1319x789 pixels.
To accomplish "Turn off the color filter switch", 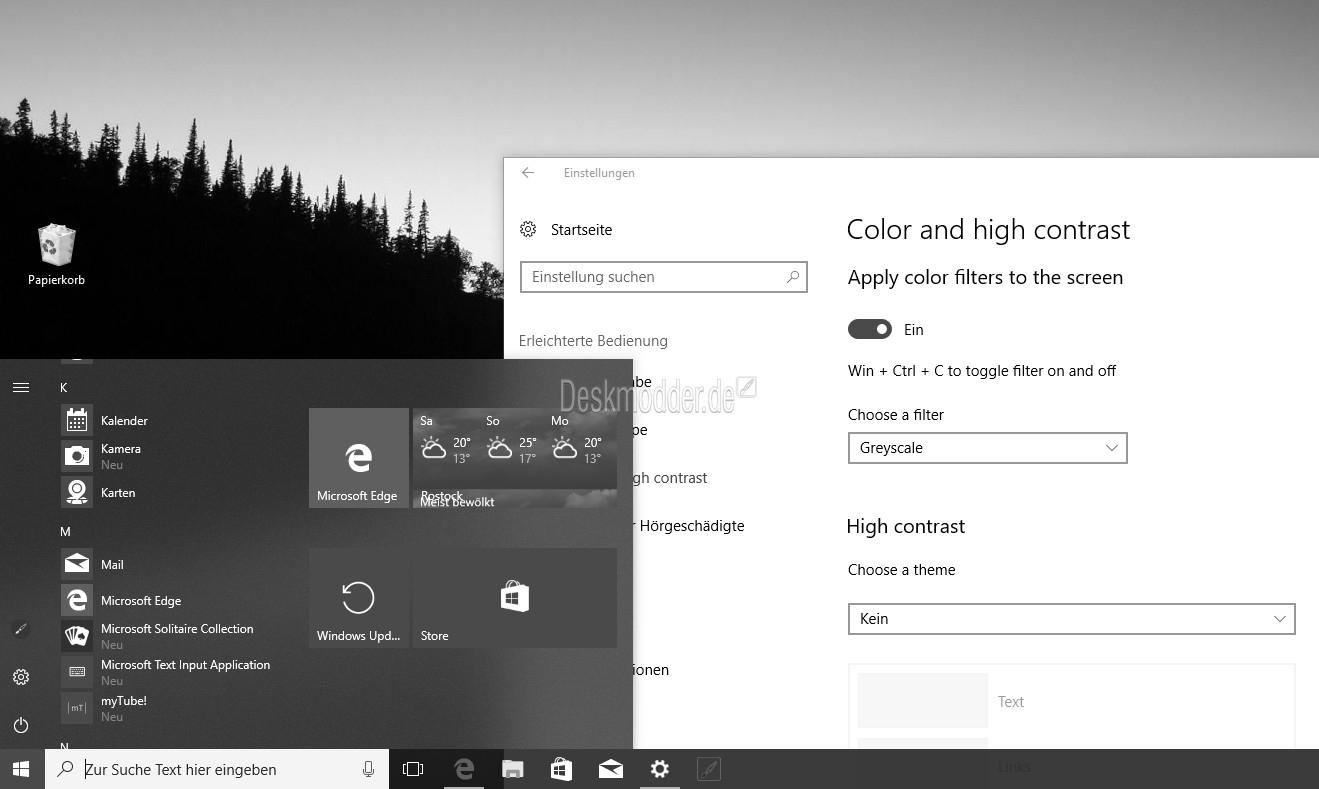I will (x=870, y=329).
